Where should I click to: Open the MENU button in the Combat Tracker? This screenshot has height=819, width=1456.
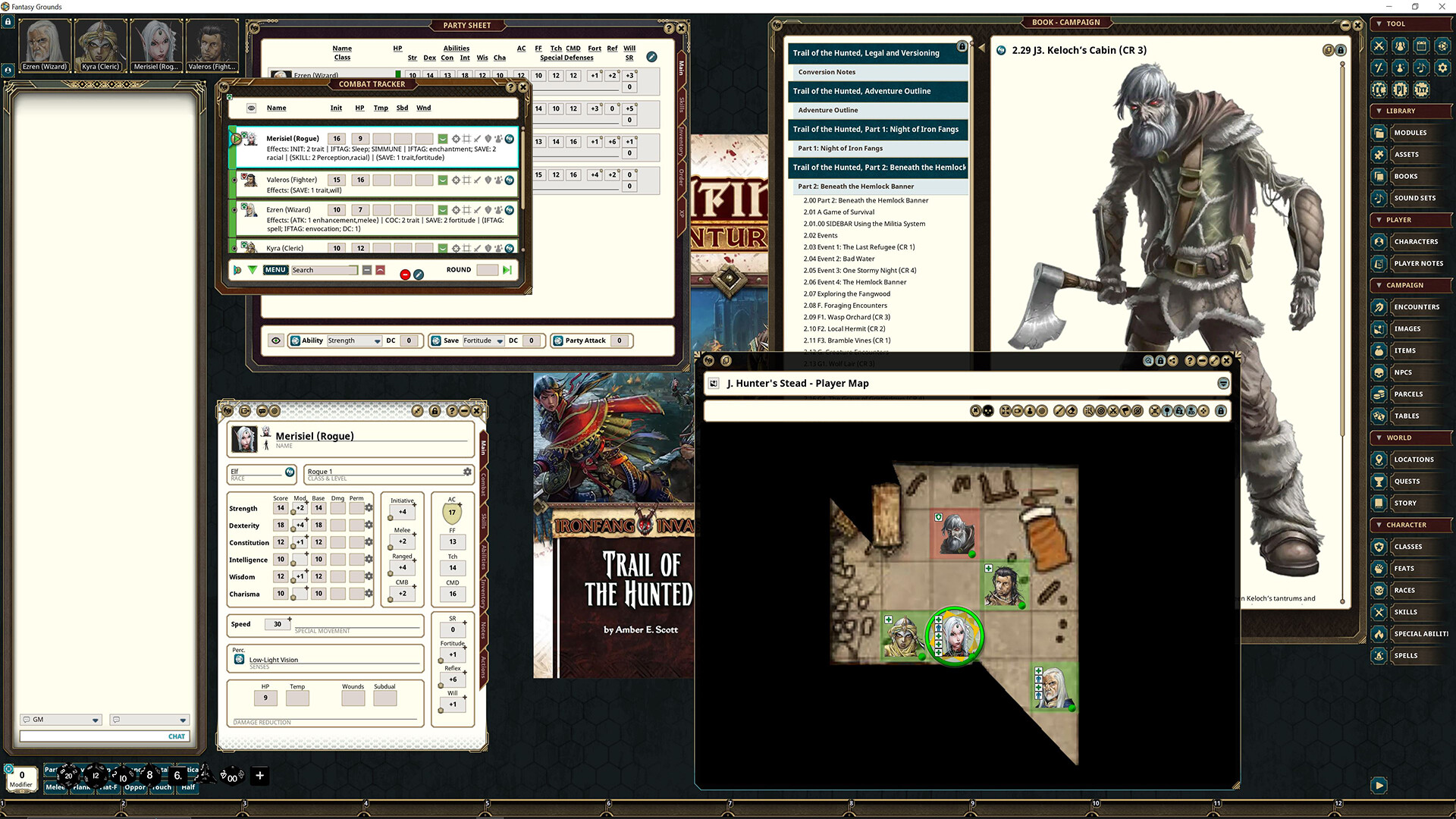click(275, 269)
